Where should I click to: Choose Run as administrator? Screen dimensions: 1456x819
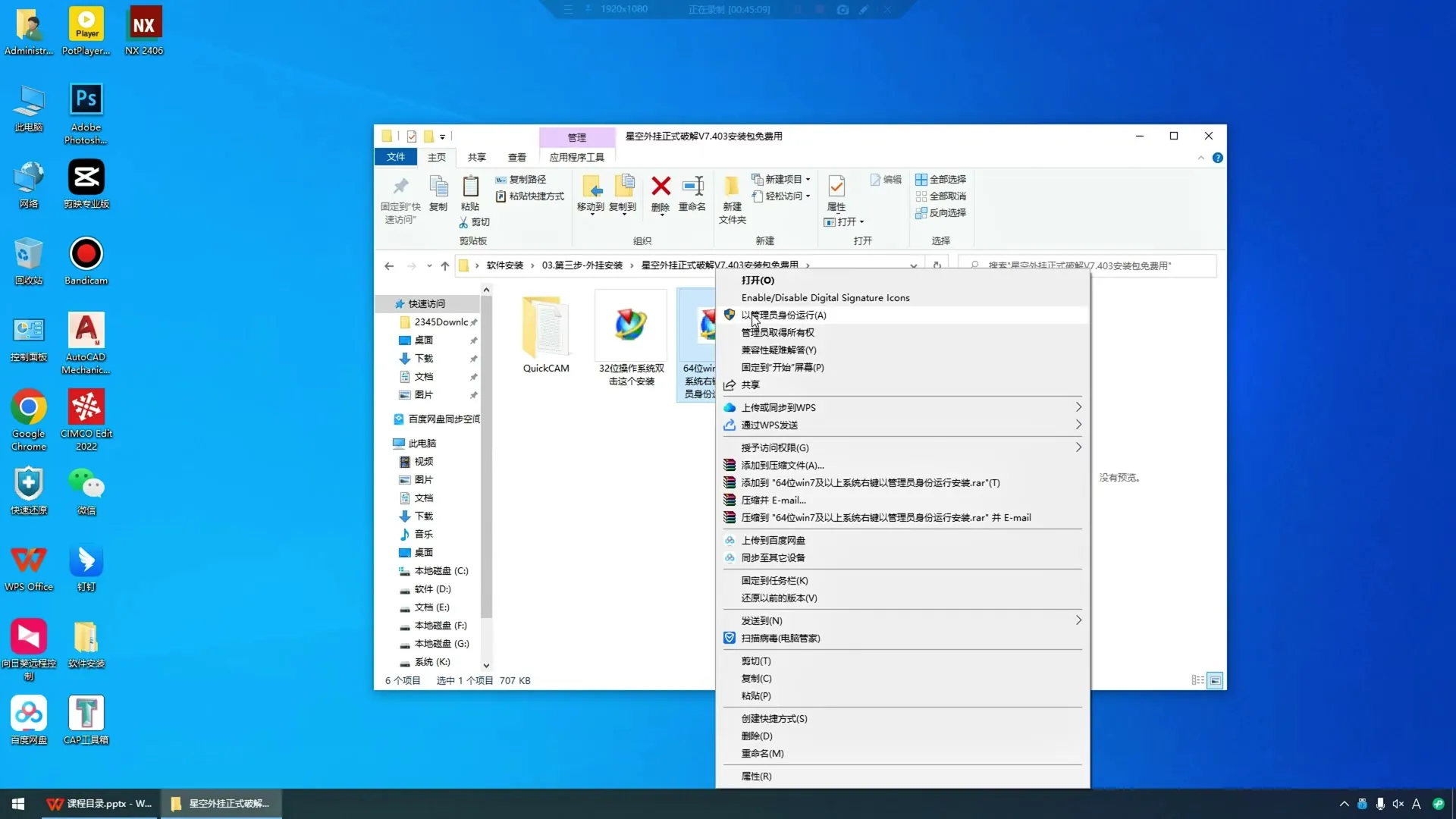tap(783, 315)
